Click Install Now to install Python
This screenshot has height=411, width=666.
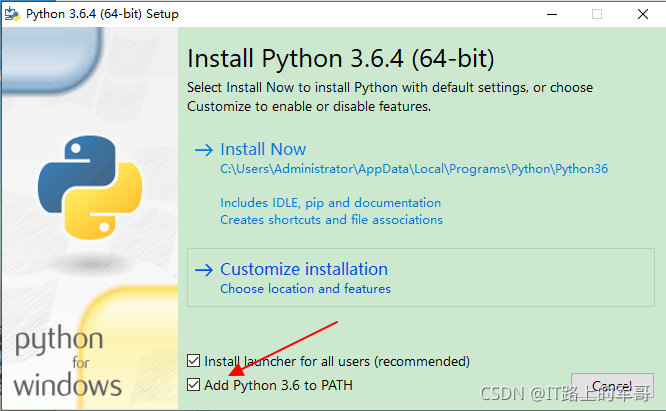point(263,149)
